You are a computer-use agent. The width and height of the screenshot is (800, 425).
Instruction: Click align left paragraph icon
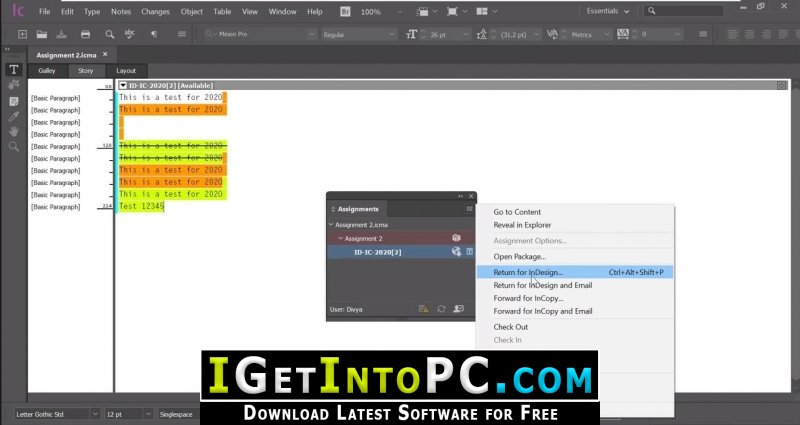733,34
